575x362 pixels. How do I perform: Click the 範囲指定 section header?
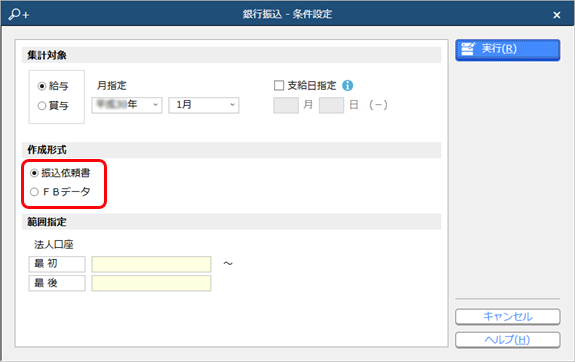coord(231,222)
